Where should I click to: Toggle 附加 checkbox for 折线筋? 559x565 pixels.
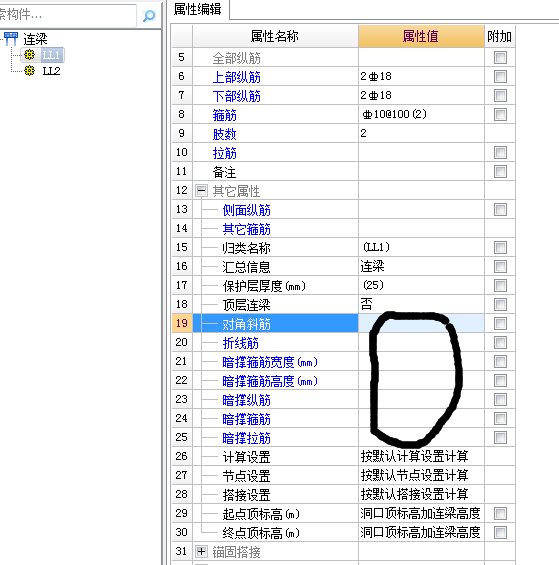coord(500,342)
